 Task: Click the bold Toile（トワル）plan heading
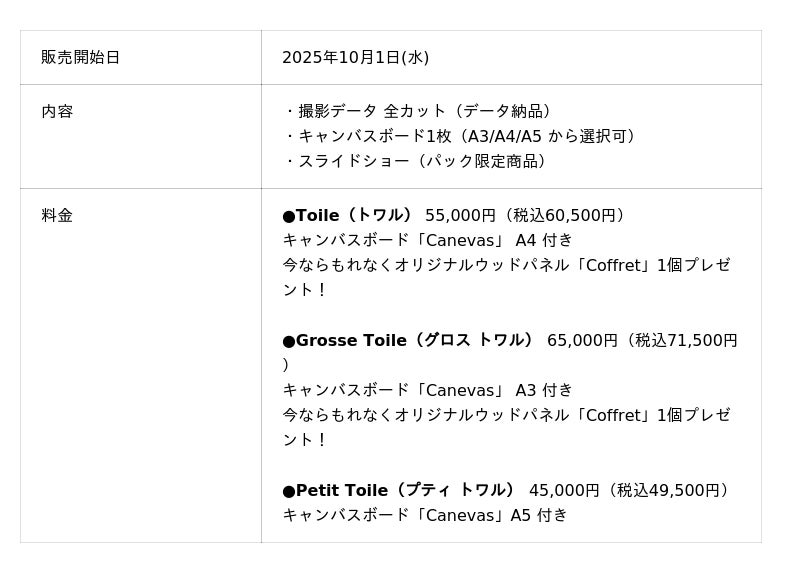click(349, 215)
